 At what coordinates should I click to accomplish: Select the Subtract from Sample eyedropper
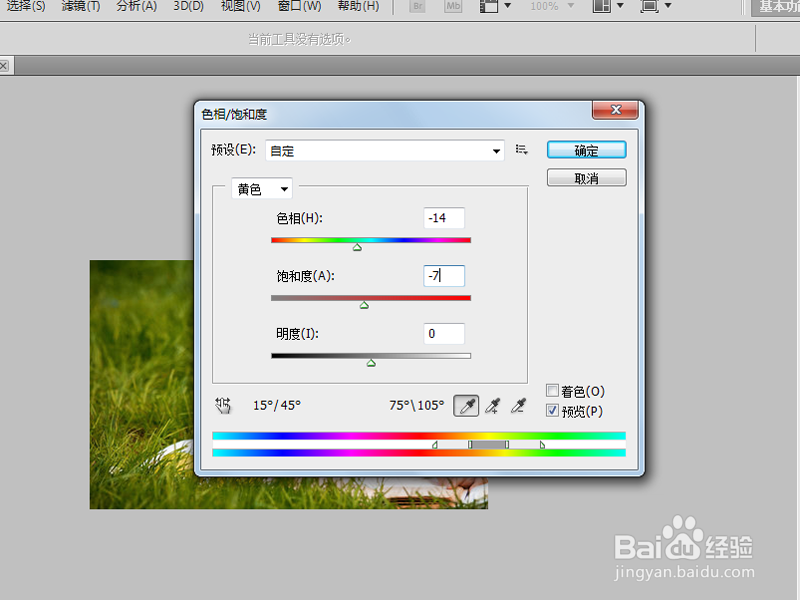(x=516, y=404)
